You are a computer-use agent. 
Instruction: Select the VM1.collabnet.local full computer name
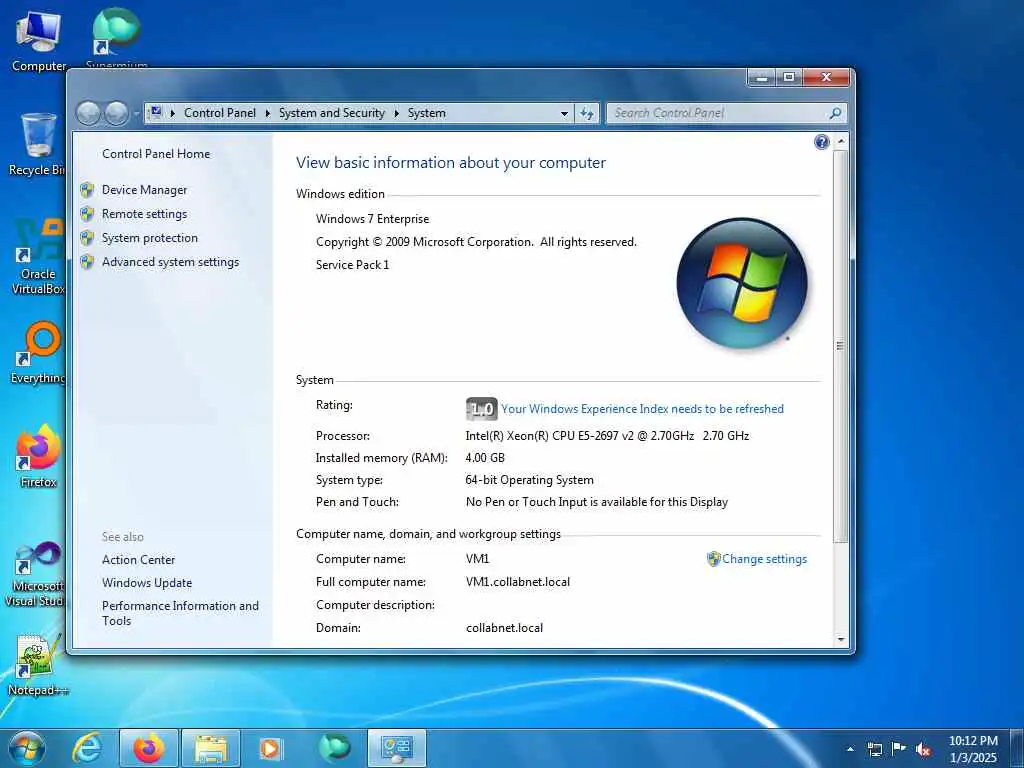tap(518, 582)
